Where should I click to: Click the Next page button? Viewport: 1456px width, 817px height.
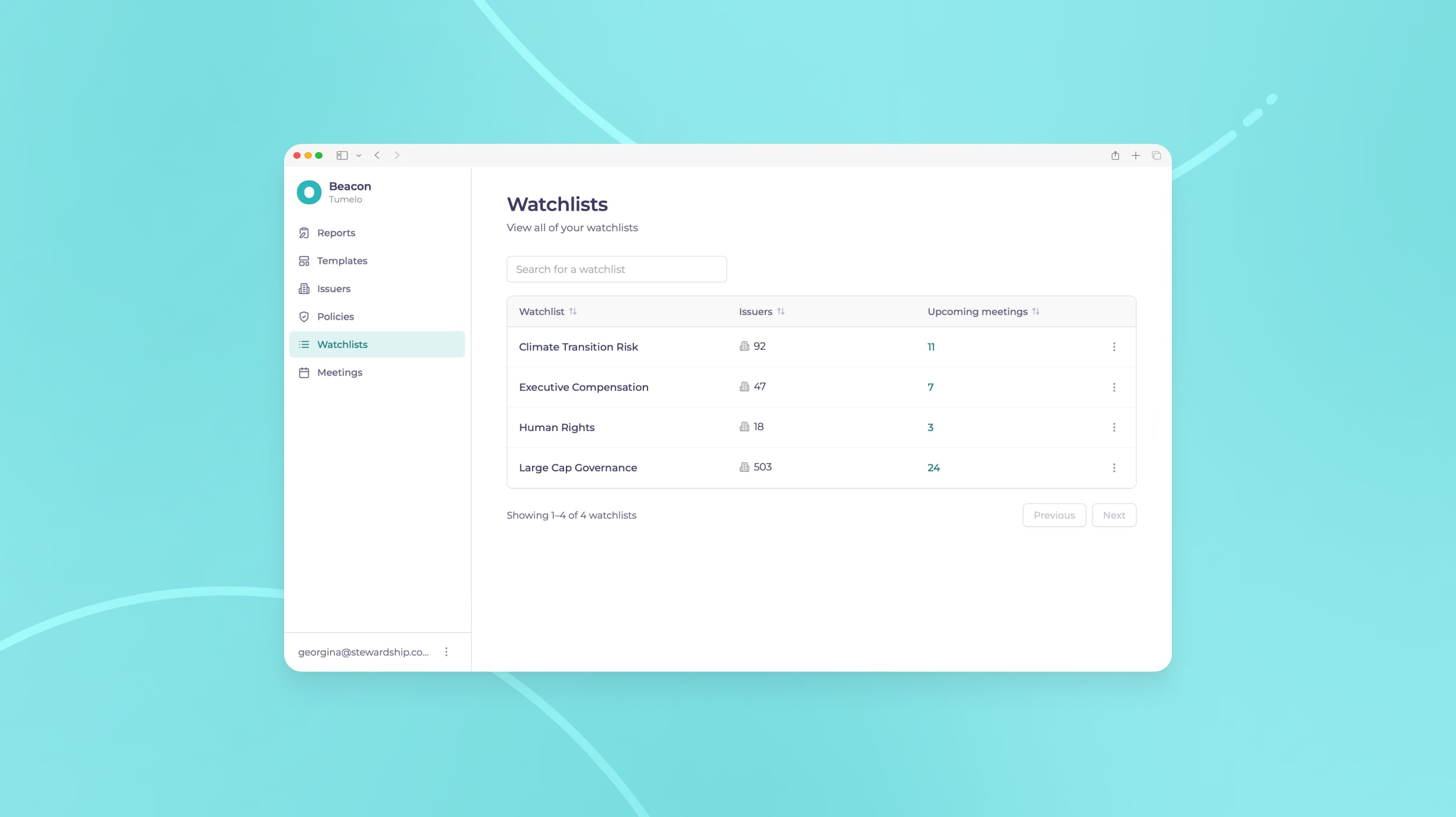click(1114, 515)
